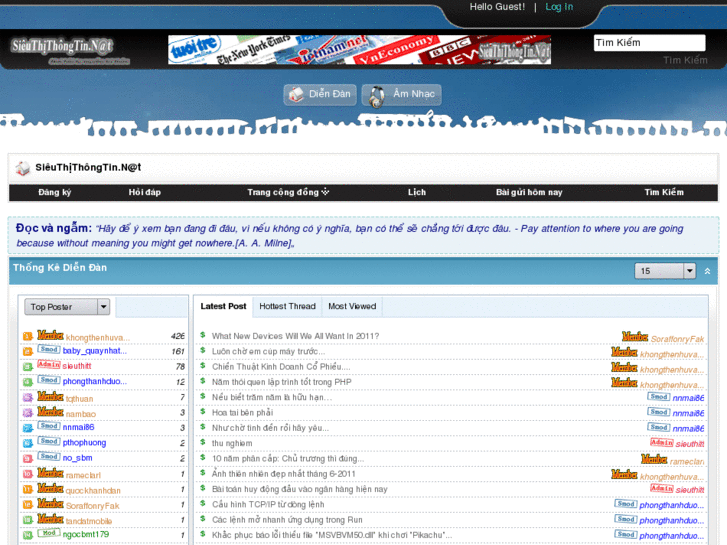Open top poster tandatmobile profile
Screen dimensions: 727x545
(89, 521)
